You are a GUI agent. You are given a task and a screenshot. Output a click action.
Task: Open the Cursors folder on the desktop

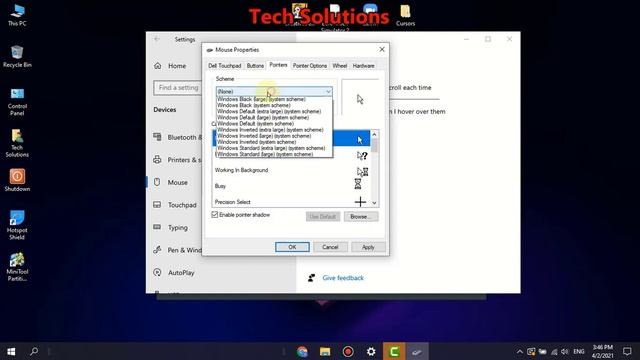click(x=405, y=16)
